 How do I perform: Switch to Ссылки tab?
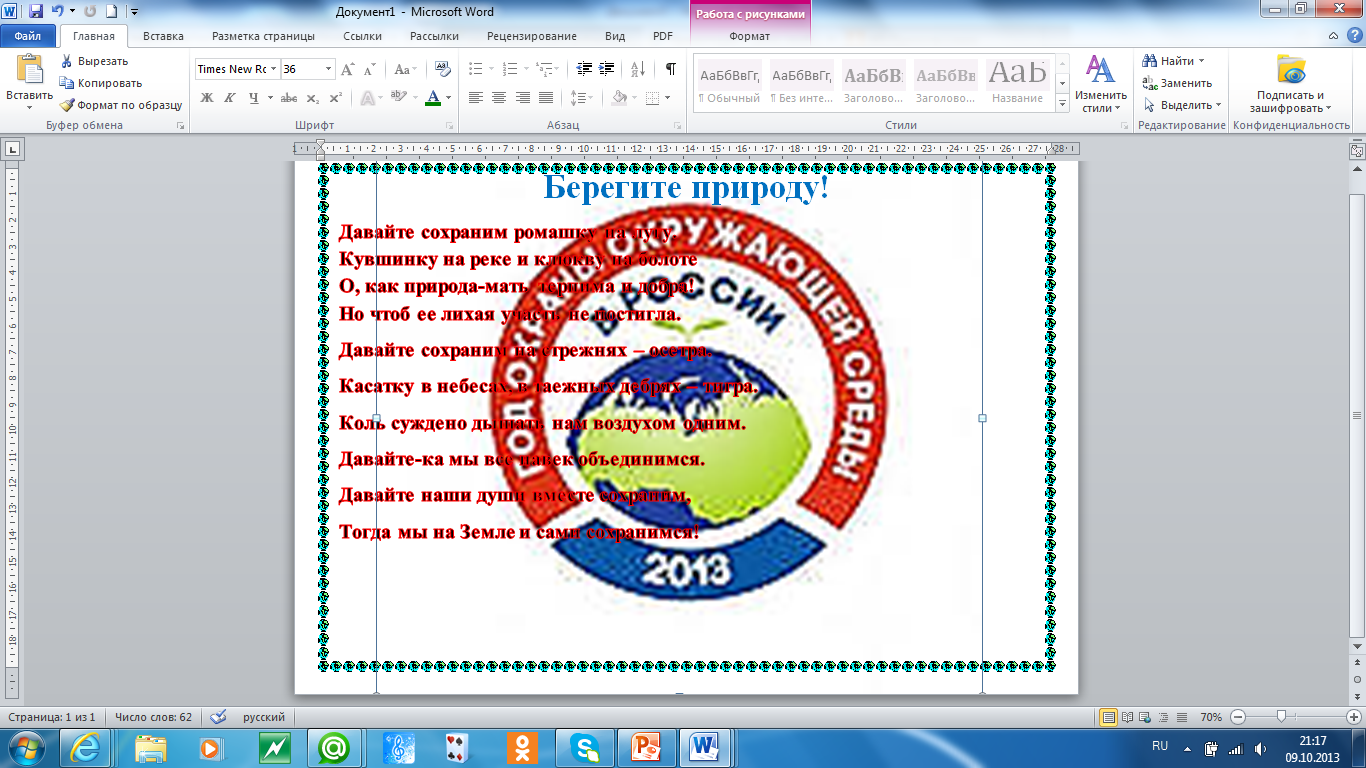[x=362, y=36]
